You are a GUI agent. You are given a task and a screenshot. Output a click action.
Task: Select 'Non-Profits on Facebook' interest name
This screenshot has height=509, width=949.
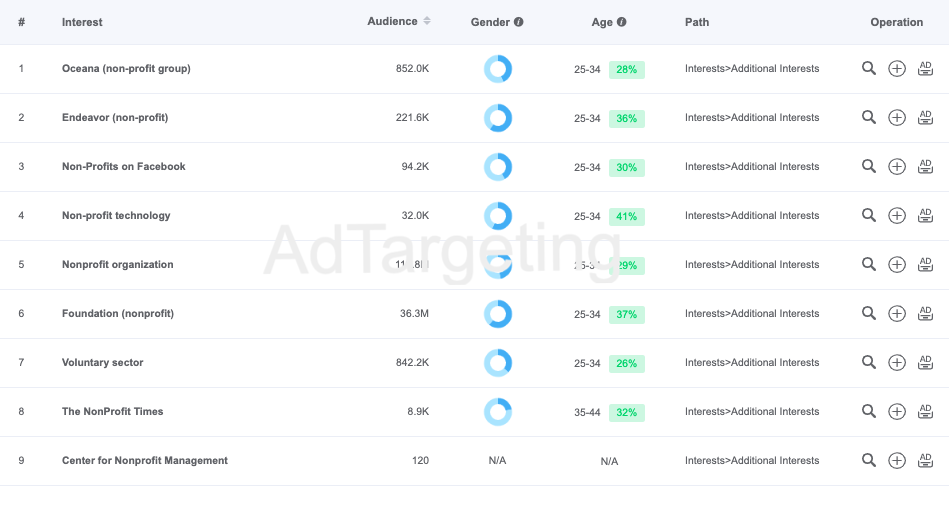tap(123, 166)
